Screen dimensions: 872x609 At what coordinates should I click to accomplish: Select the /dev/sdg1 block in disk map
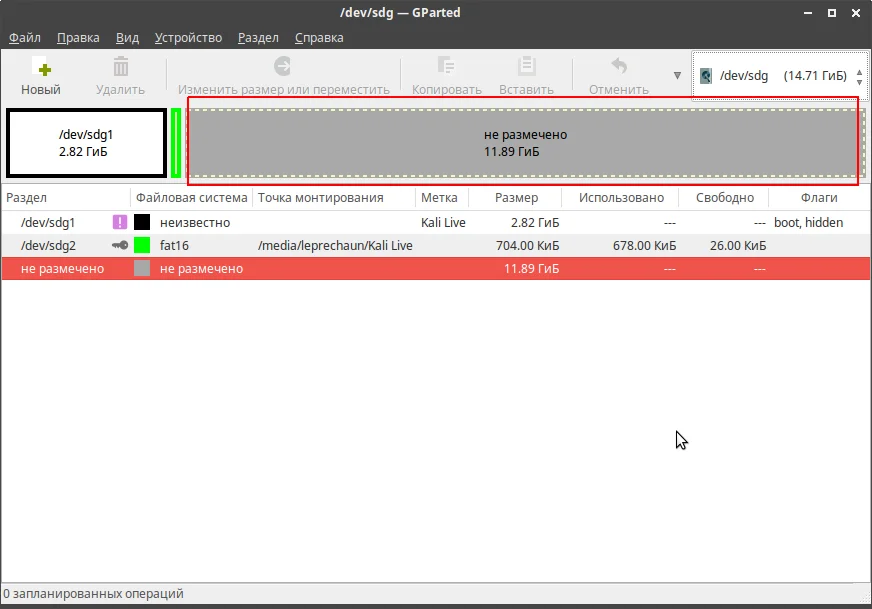[86, 143]
